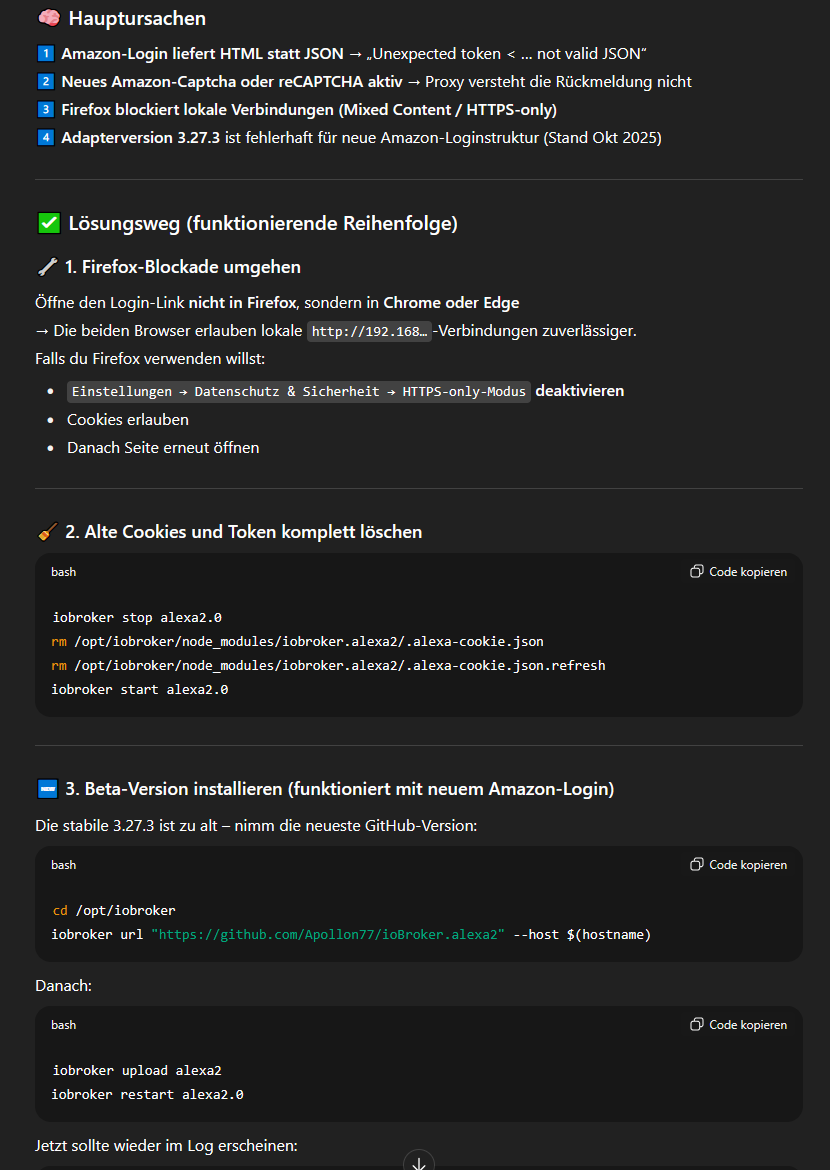Click the number 4 emoji before Adapterversion 3.27.3
This screenshot has height=1170, width=830.
[x=45, y=138]
